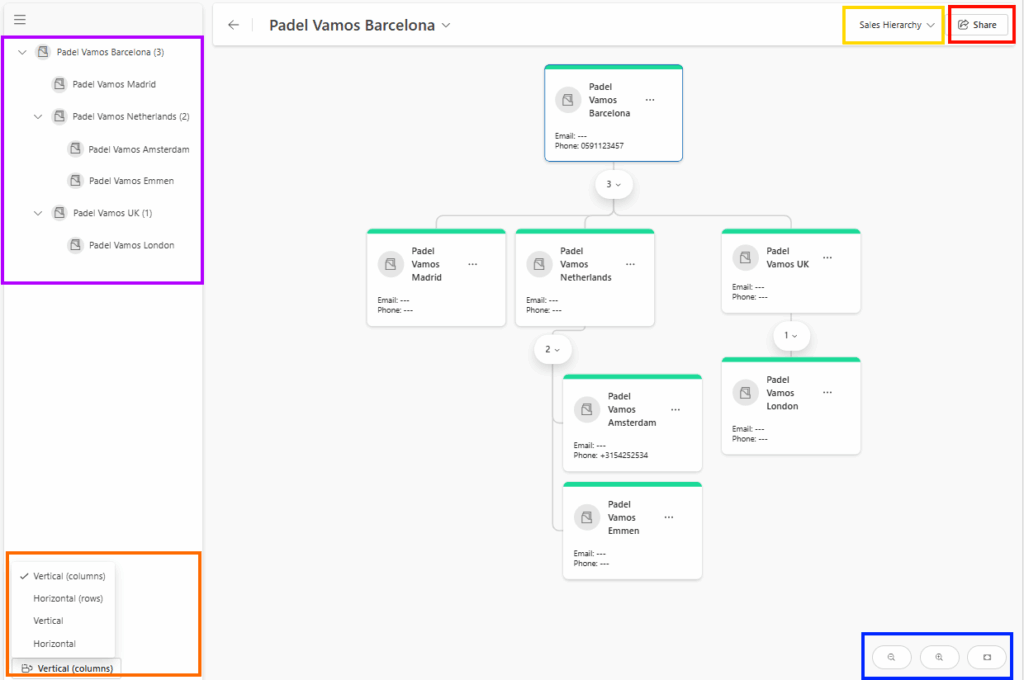Click the hamburger menu icon

pos(20,20)
